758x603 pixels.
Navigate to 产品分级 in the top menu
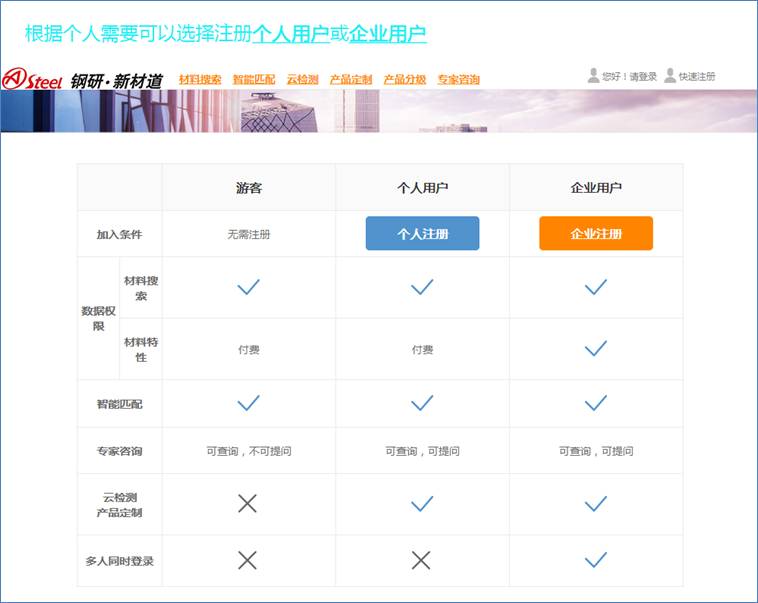tap(405, 79)
